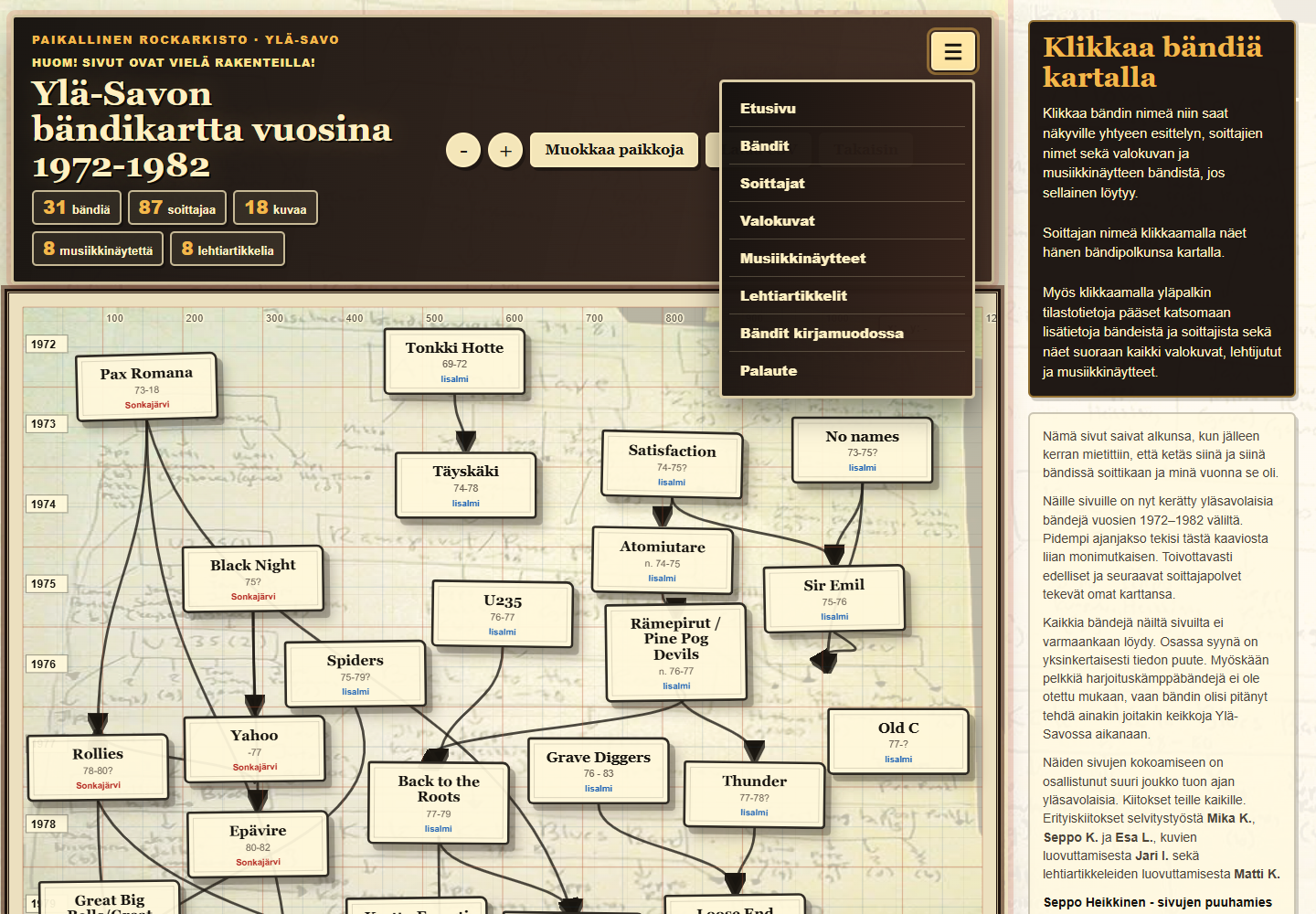
Task: Show the 18 kuvaa statistic
Action: (275, 207)
